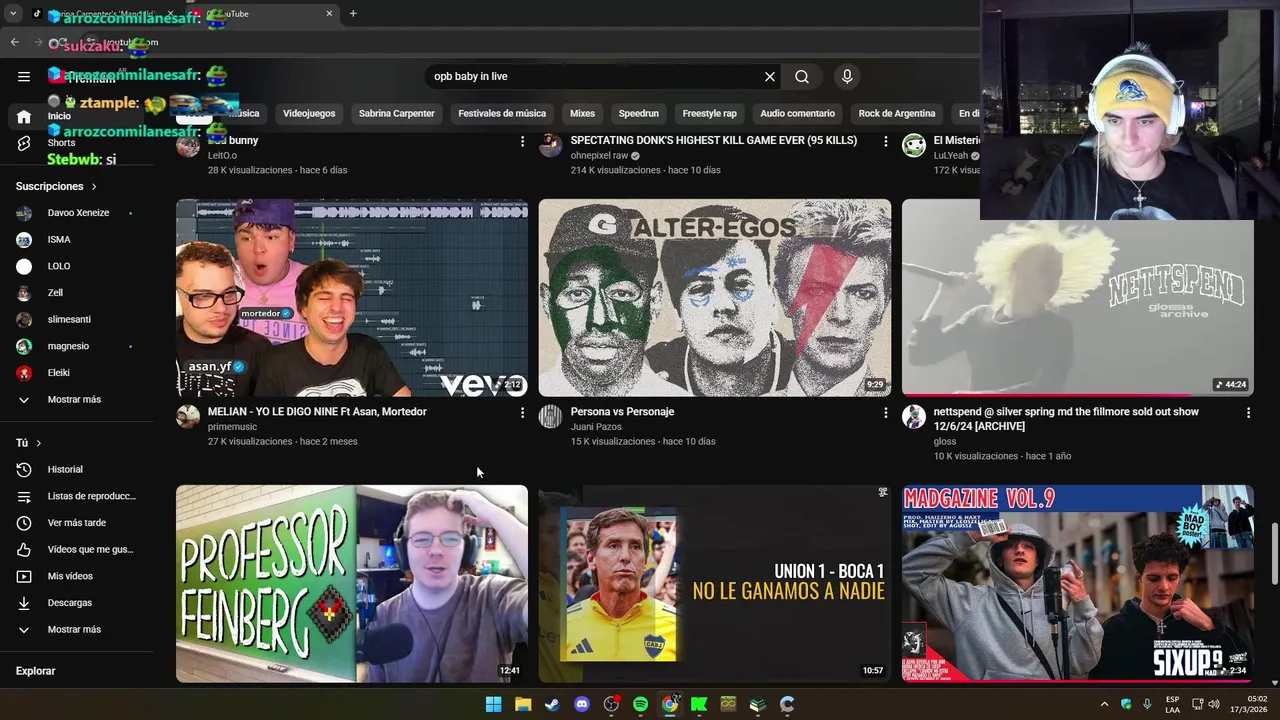Expand 'Mostrar más' under subscriptions
The width and height of the screenshot is (1280, 720).
74,400
